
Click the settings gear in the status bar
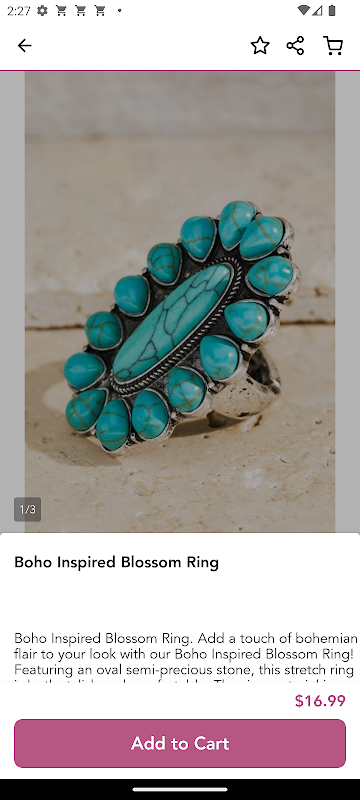pyautogui.click(x=42, y=10)
